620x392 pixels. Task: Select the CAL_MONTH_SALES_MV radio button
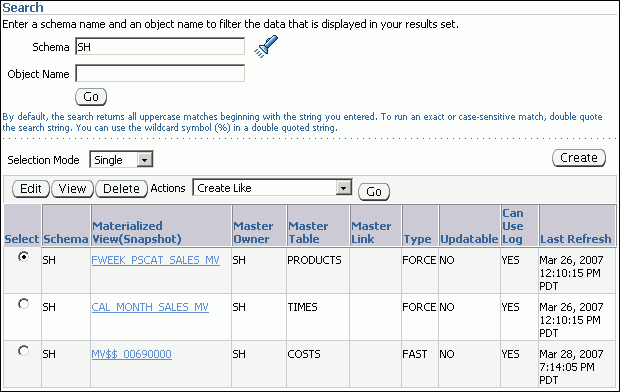click(x=24, y=304)
